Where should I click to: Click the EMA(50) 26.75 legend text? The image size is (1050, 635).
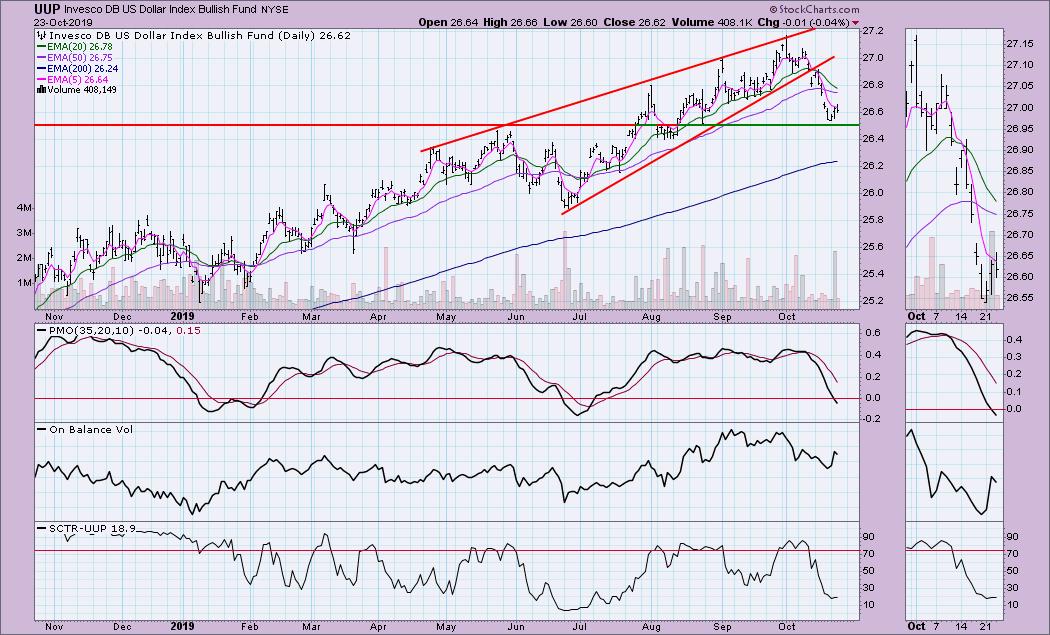pyautogui.click(x=80, y=58)
